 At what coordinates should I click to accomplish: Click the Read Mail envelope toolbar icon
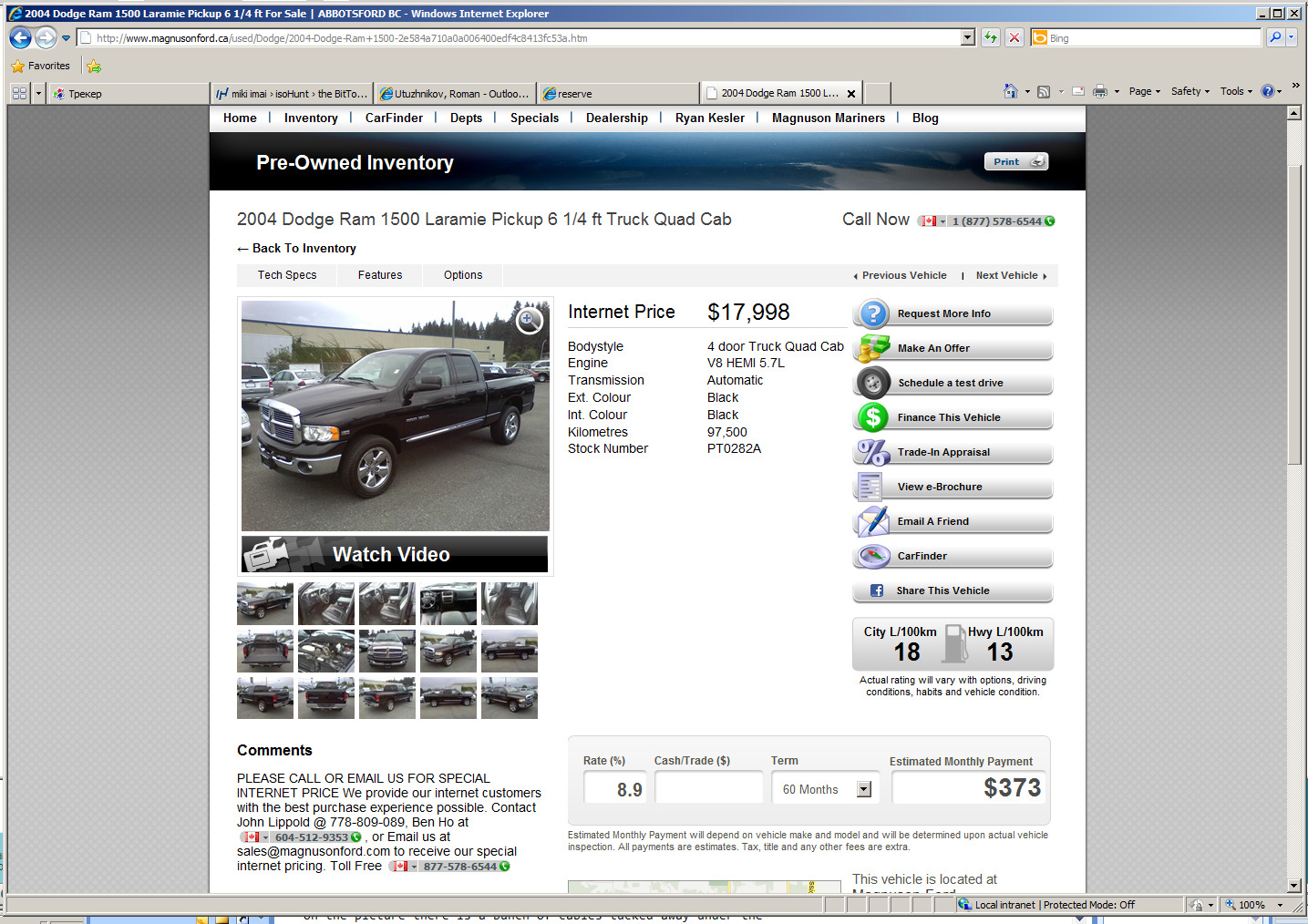click(x=1078, y=91)
